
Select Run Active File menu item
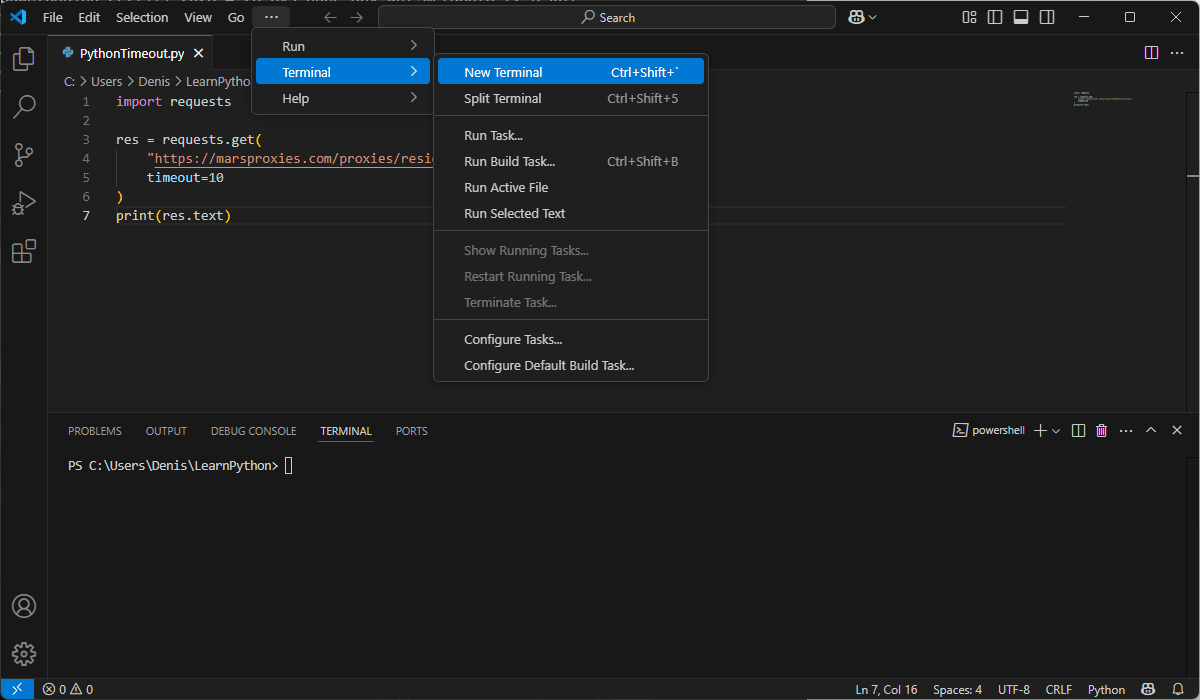pos(571,187)
